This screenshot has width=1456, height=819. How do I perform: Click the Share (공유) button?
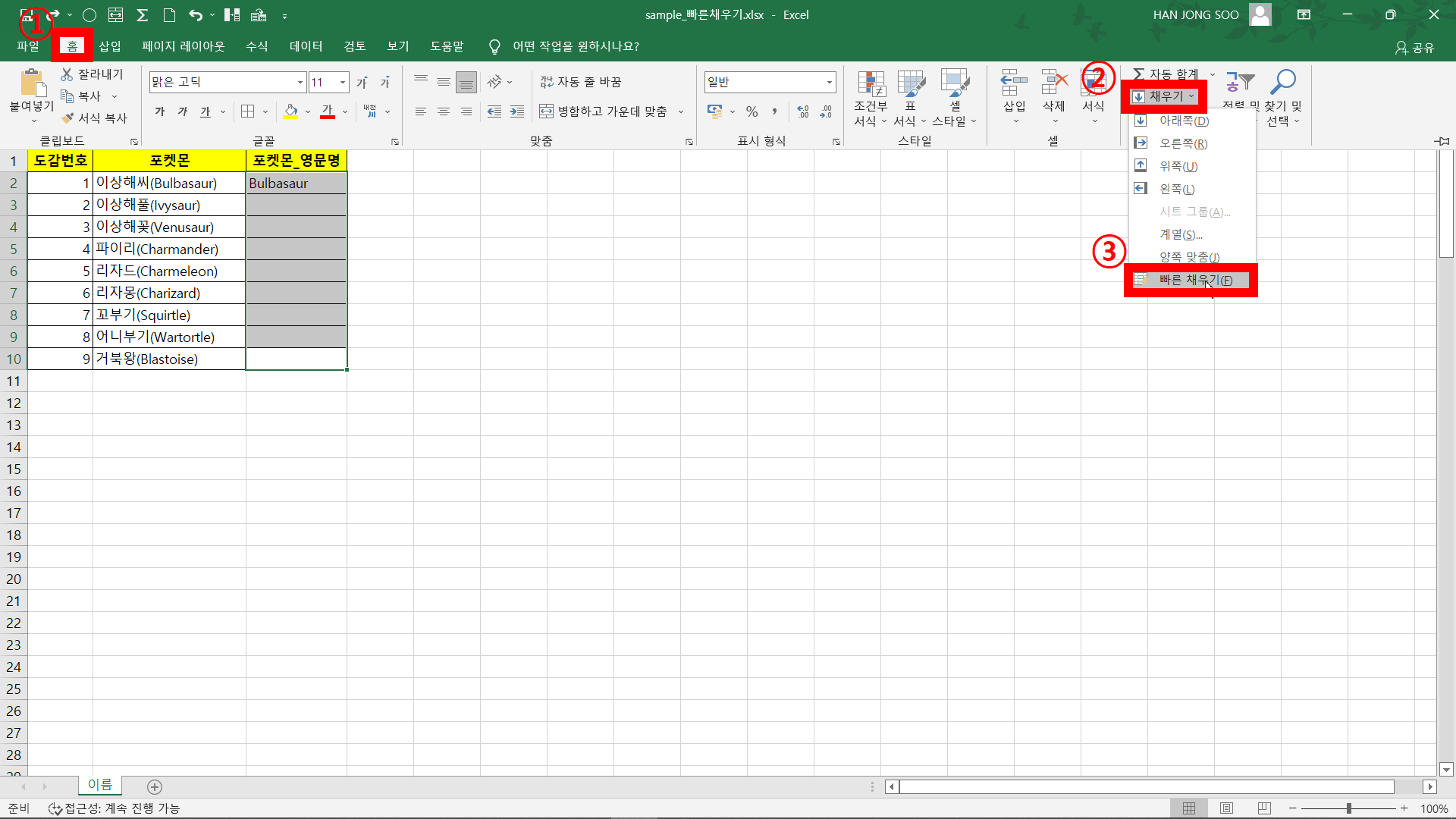point(1415,48)
